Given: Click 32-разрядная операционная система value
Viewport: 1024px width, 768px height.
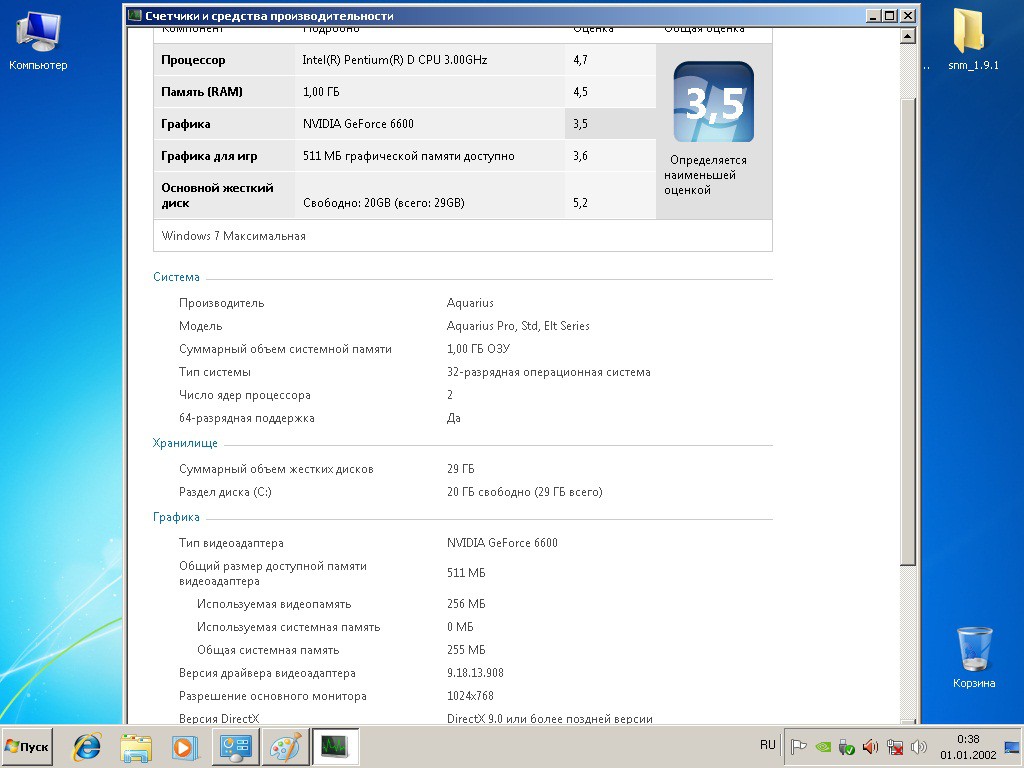Looking at the screenshot, I should tap(549, 372).
